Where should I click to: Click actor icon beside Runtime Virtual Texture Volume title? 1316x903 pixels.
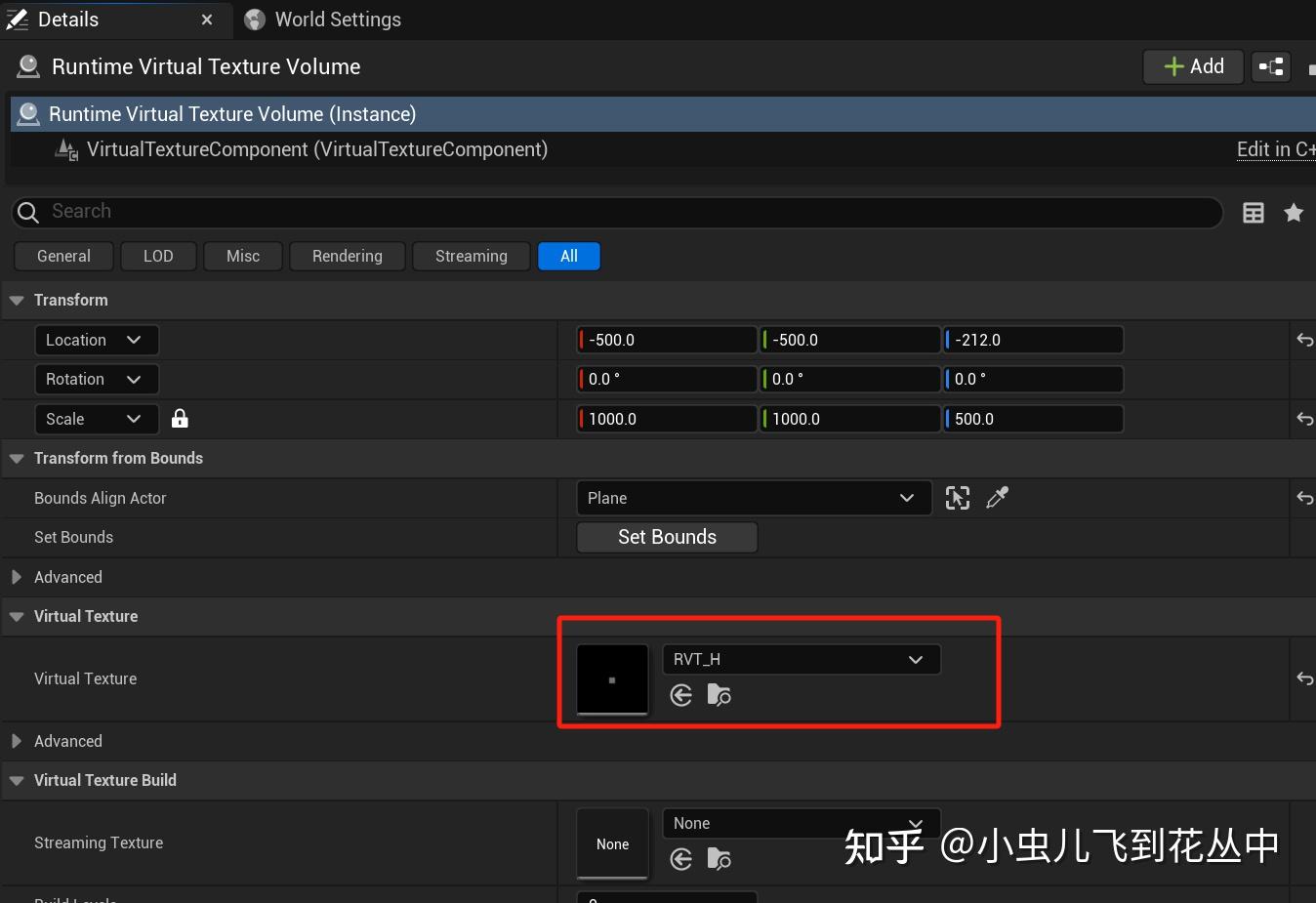click(x=28, y=66)
